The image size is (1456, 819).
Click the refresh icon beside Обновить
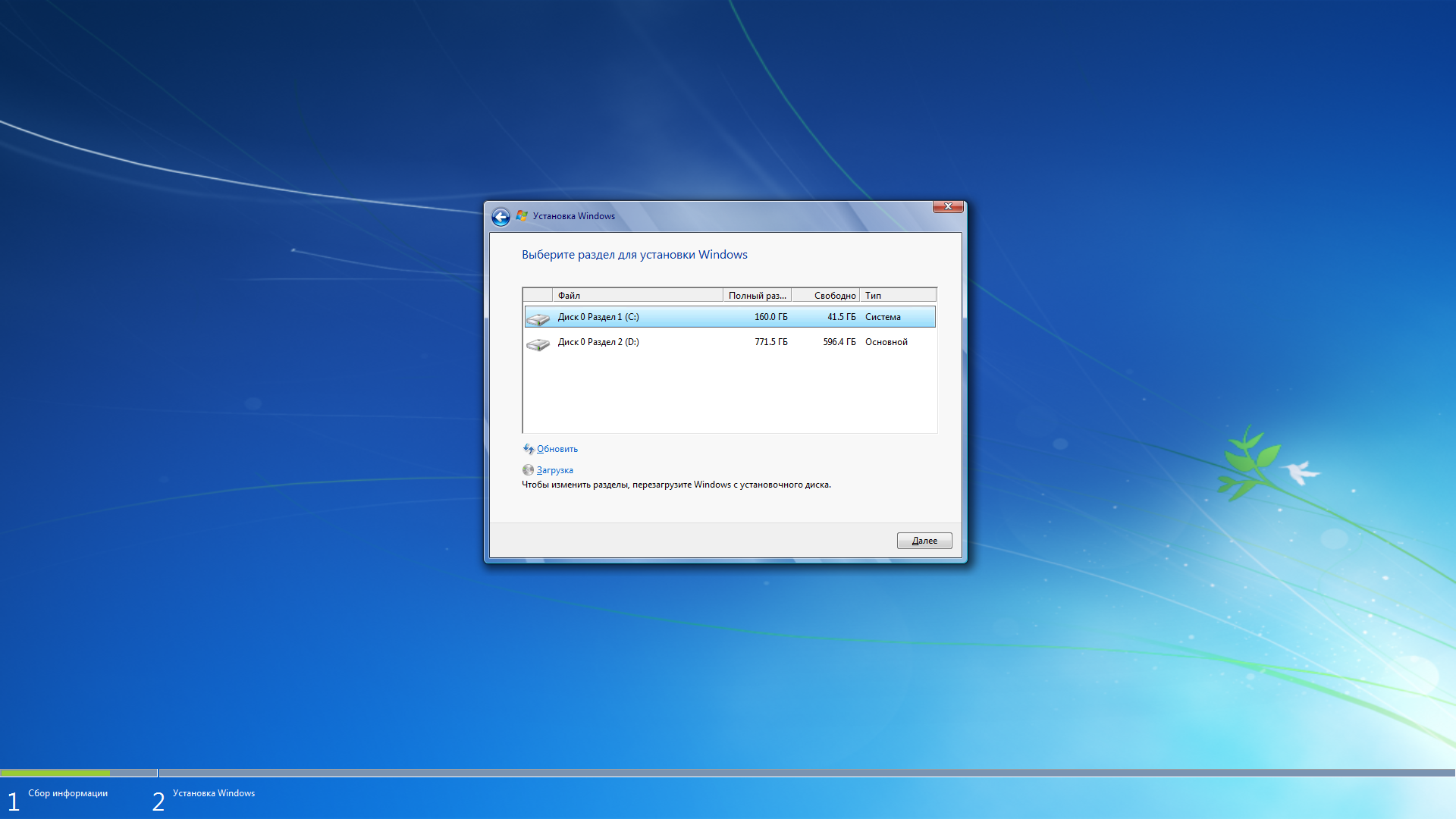[529, 449]
